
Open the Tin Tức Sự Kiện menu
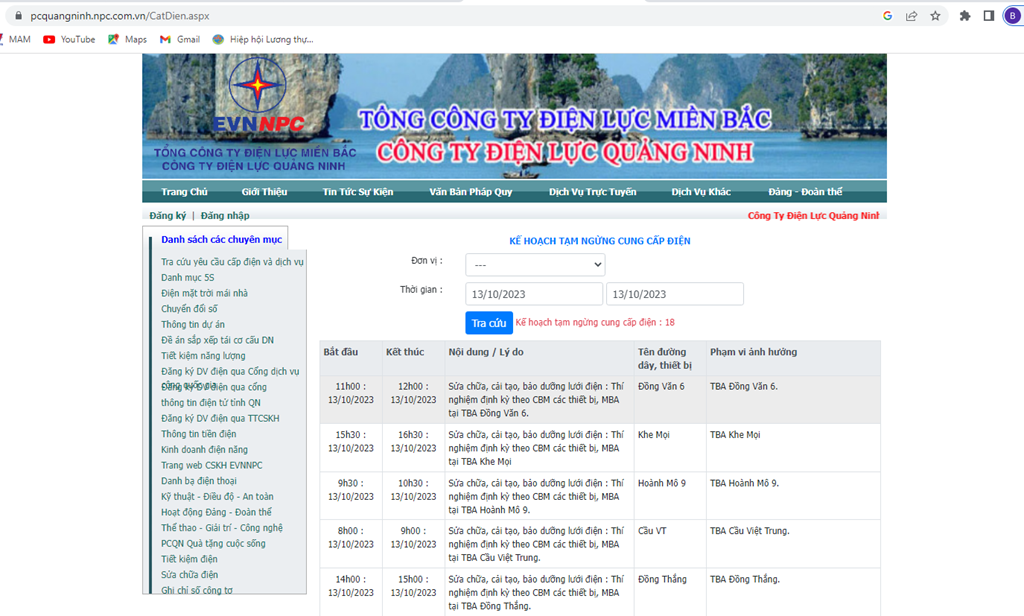click(358, 191)
